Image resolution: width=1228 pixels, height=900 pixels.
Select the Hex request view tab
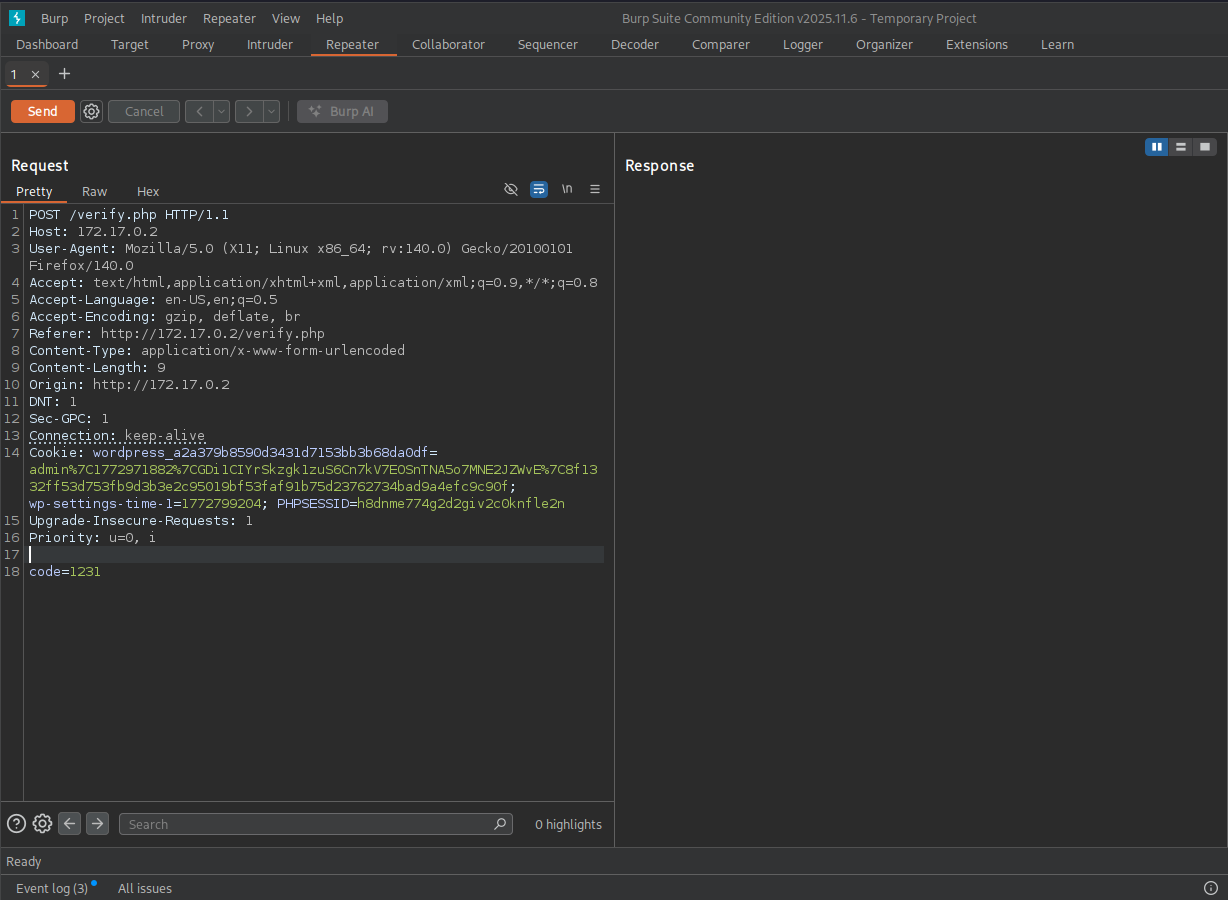pos(148,191)
